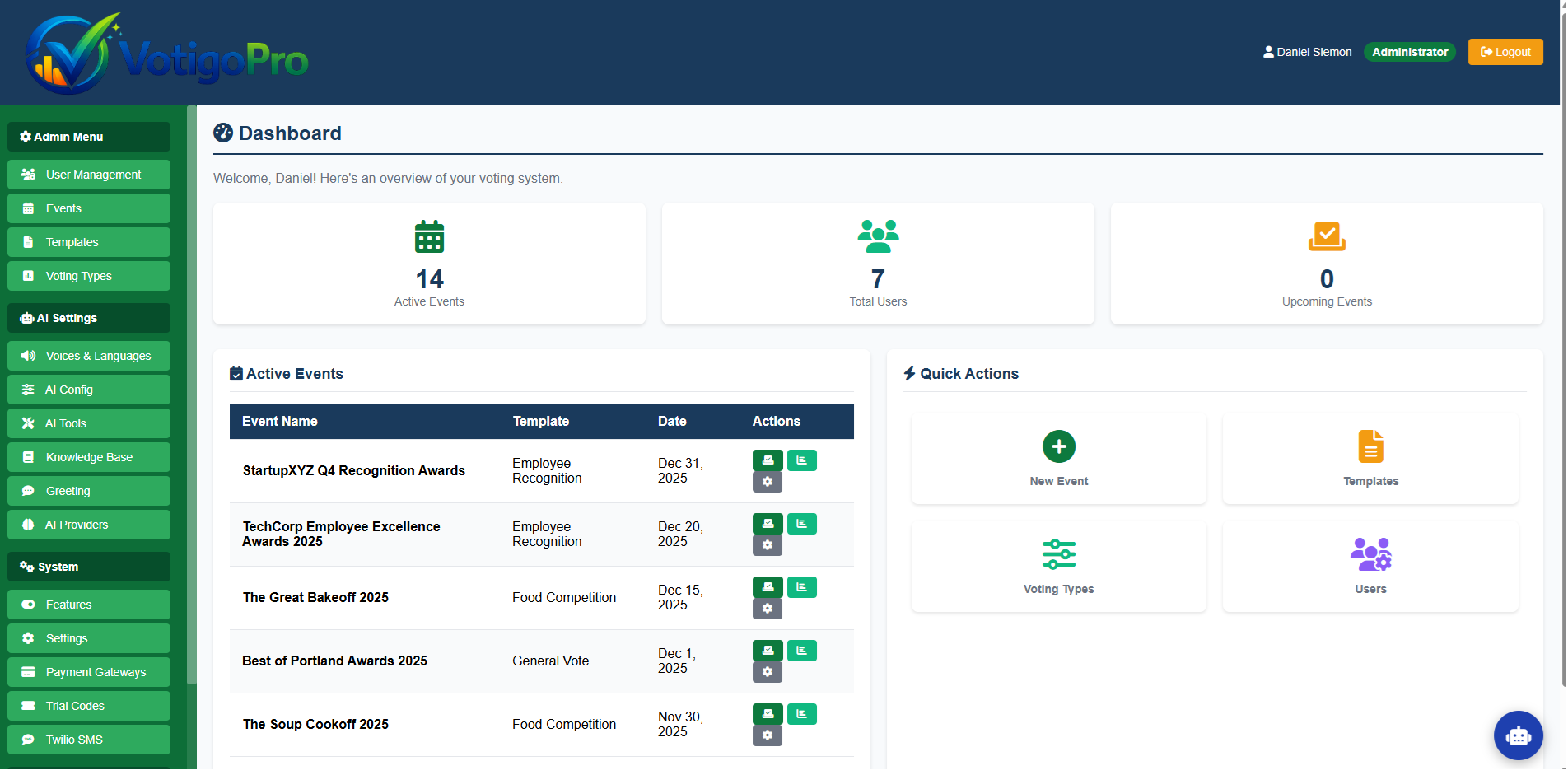Click the Administrator role badge
This screenshot has width=1568, height=775.
point(1409,52)
